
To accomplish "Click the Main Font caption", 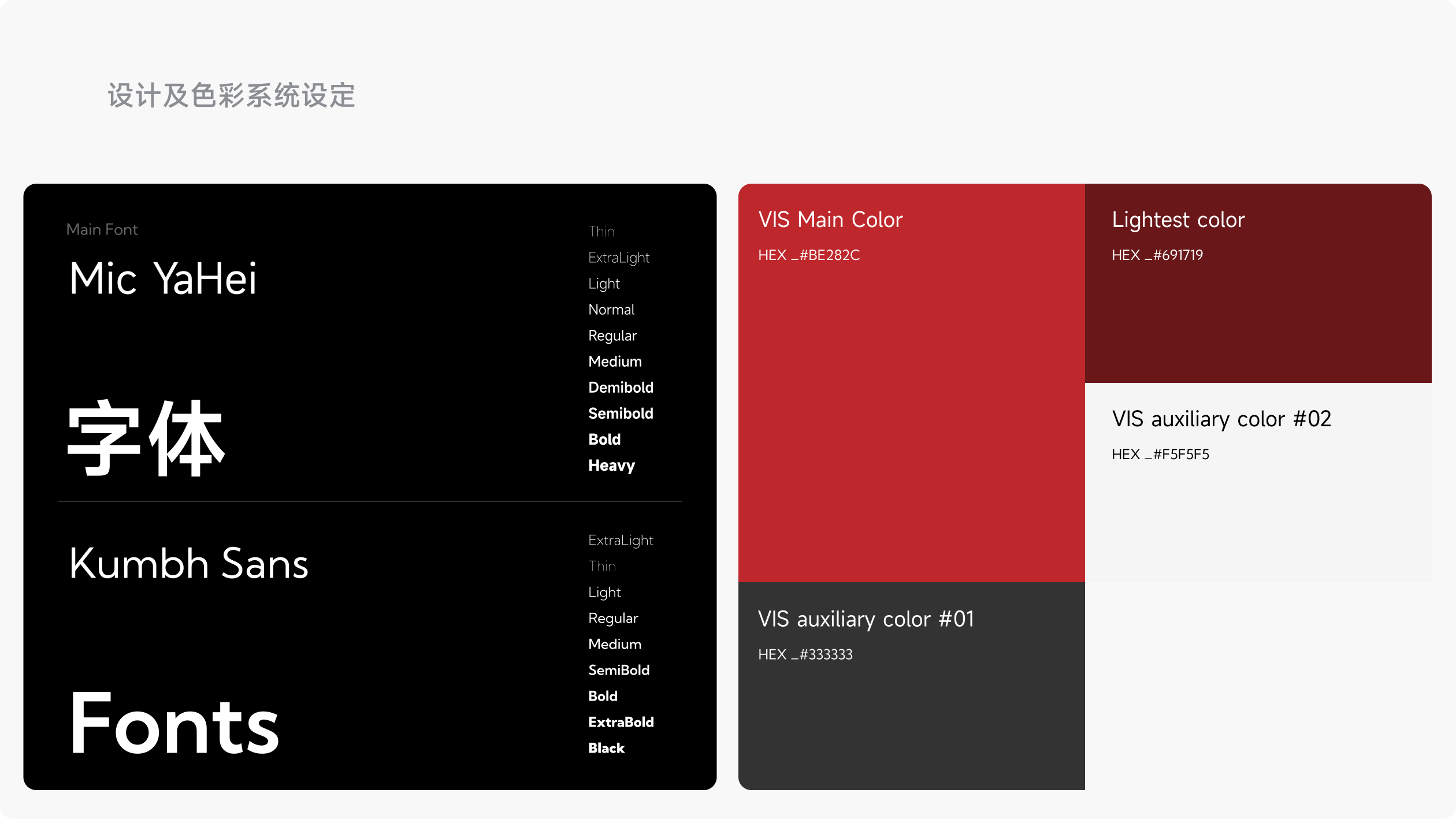I will pos(102,230).
